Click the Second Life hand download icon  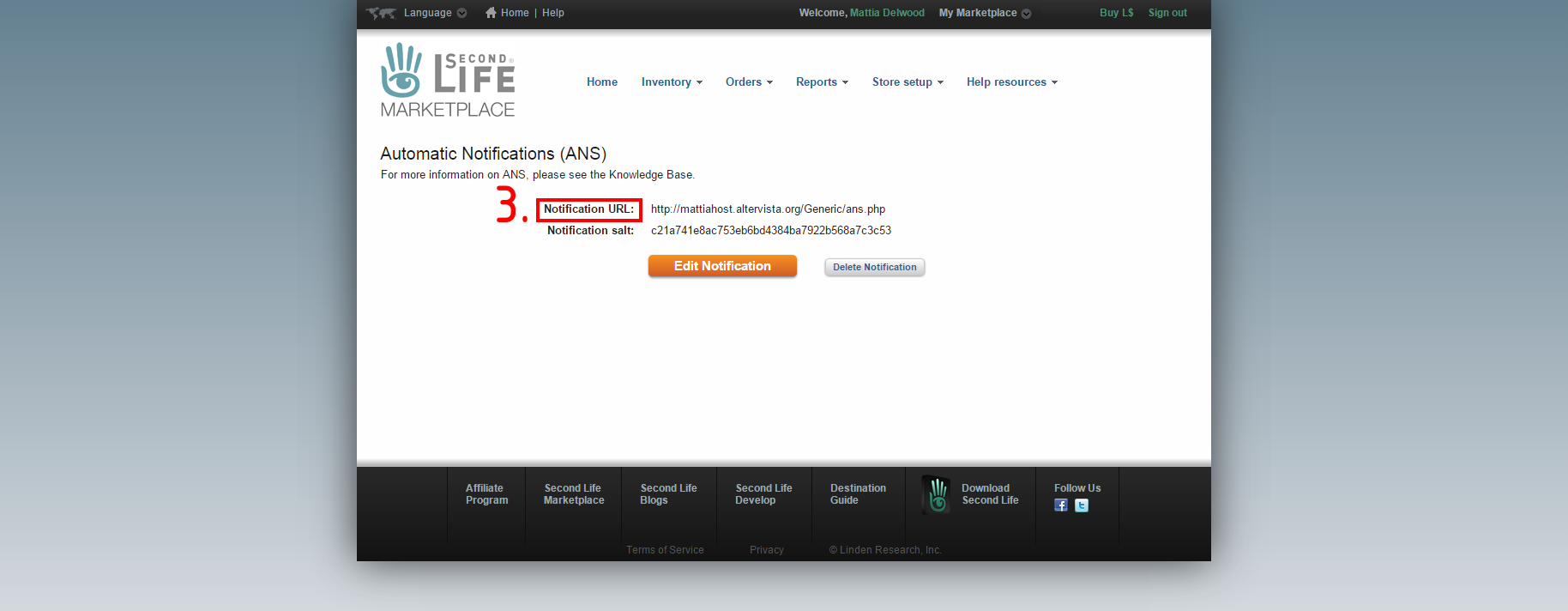point(937,494)
